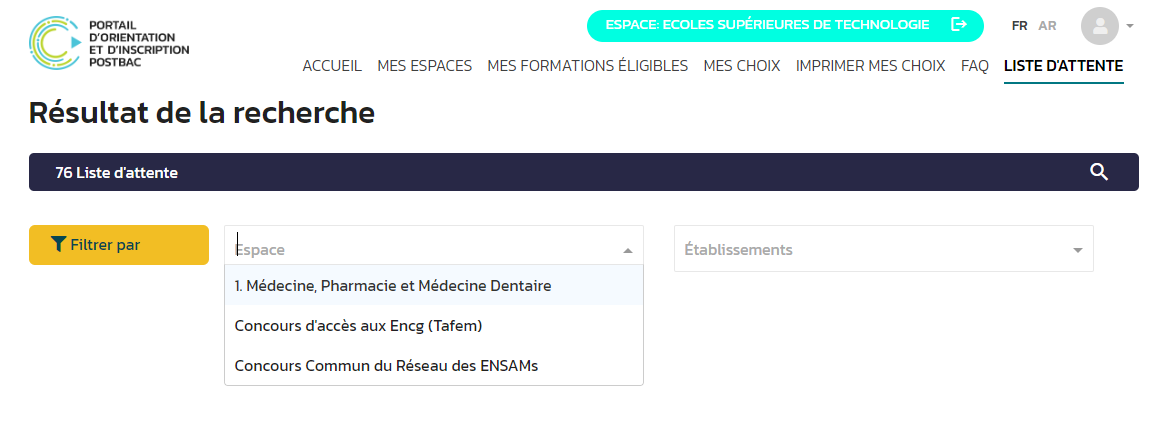Click the search magnifier icon
Image resolution: width=1155 pixels, height=426 pixels.
(x=1099, y=172)
